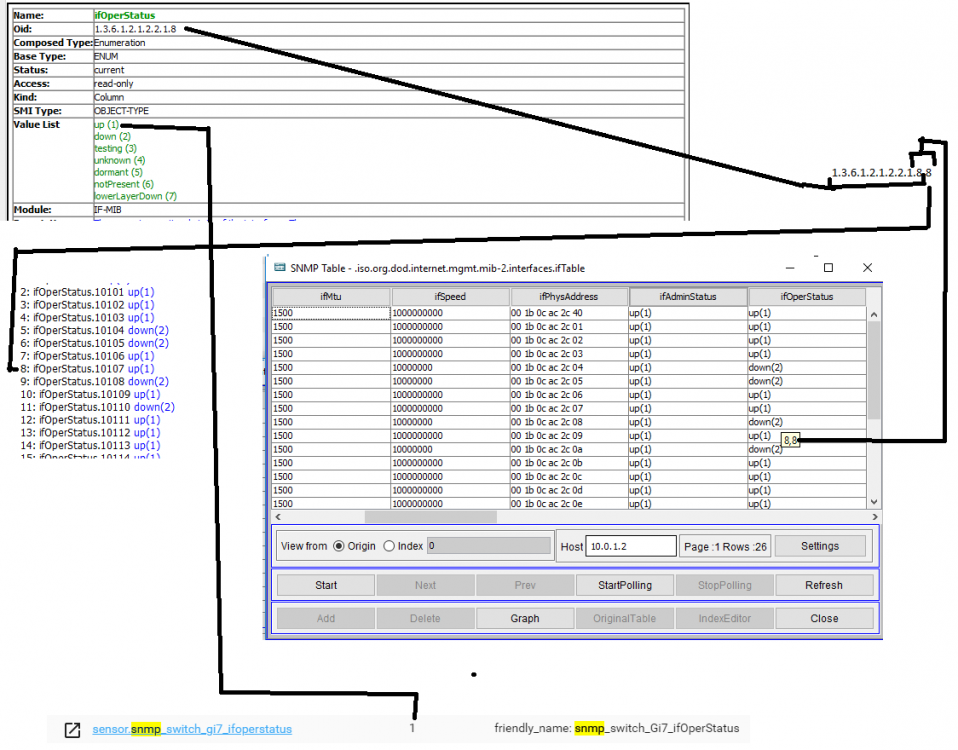The height and width of the screenshot is (750, 958).
Task: Select the ifOperStatus column header
Action: (806, 296)
